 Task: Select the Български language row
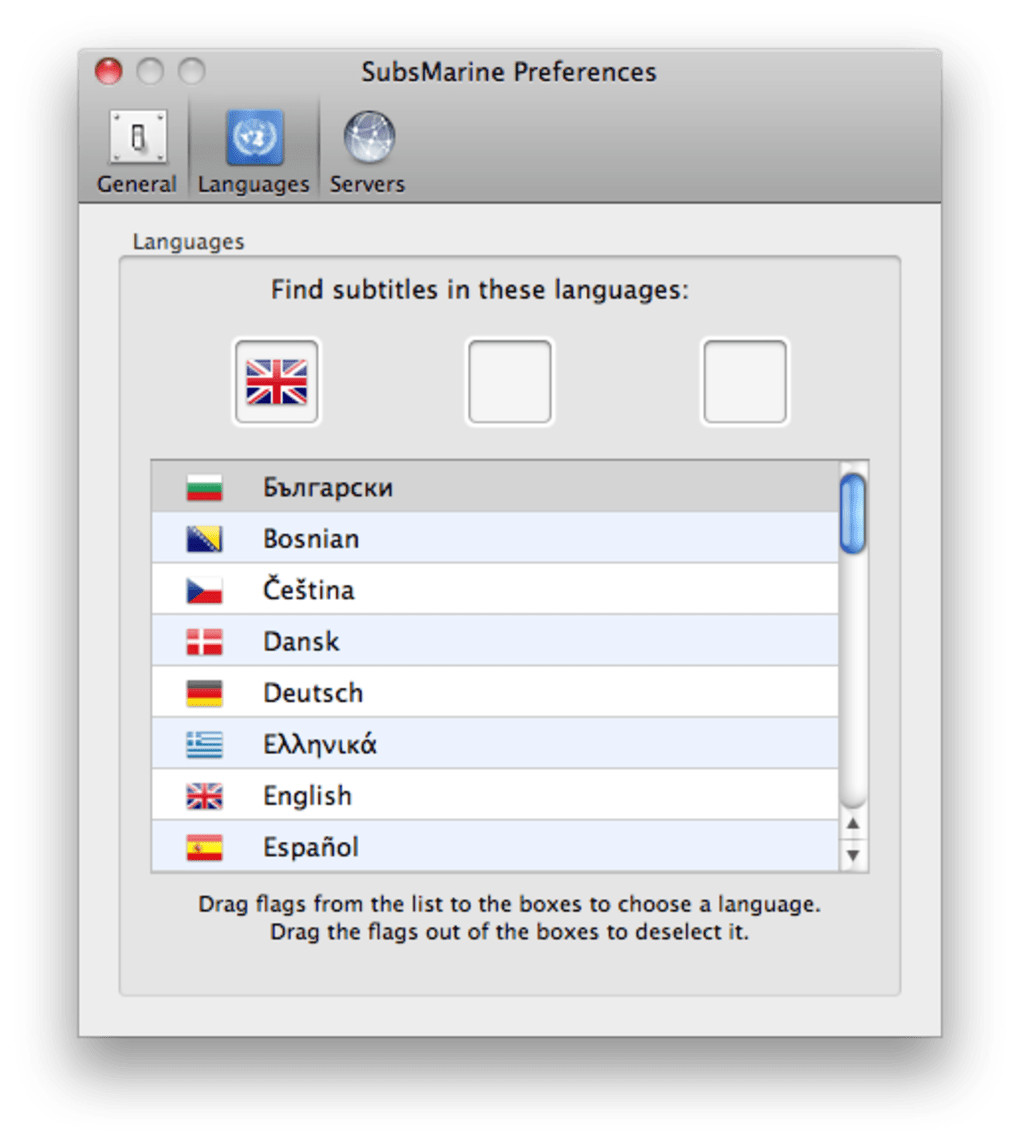tap(495, 487)
